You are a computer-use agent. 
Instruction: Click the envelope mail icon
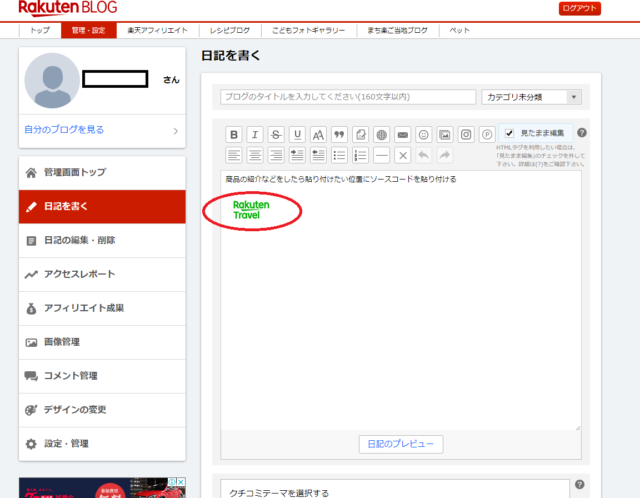(x=402, y=134)
